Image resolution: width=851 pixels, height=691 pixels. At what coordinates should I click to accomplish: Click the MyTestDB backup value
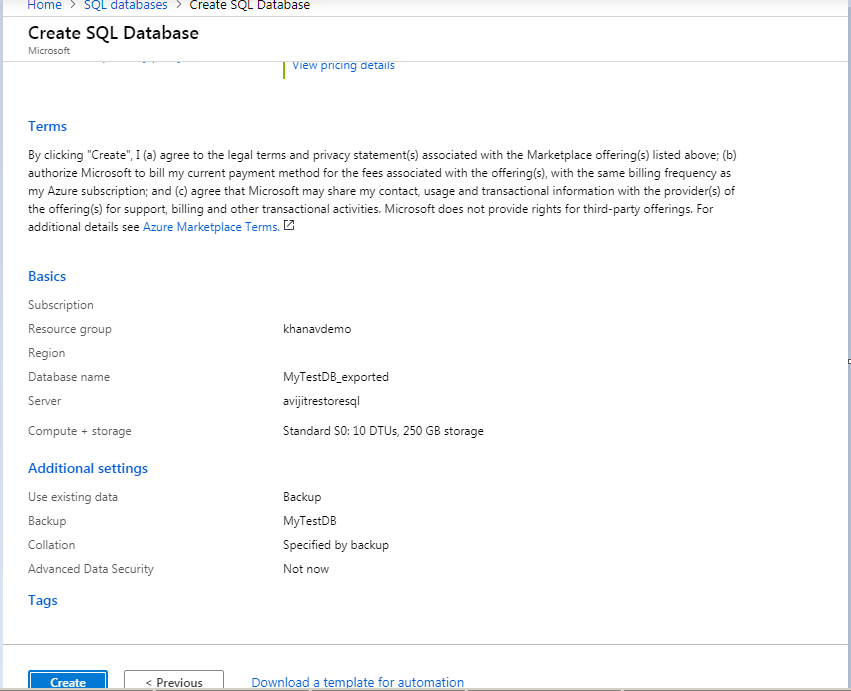(x=309, y=521)
